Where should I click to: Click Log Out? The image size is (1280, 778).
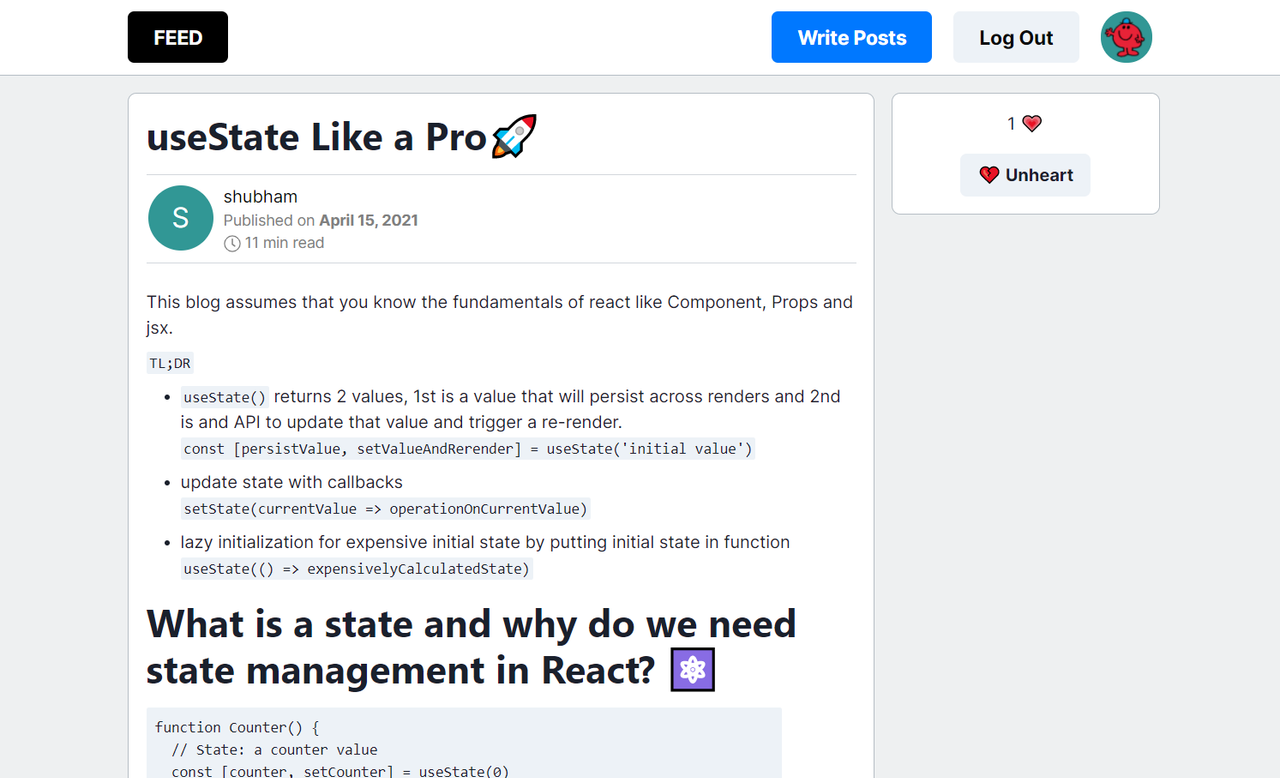[x=1016, y=37]
